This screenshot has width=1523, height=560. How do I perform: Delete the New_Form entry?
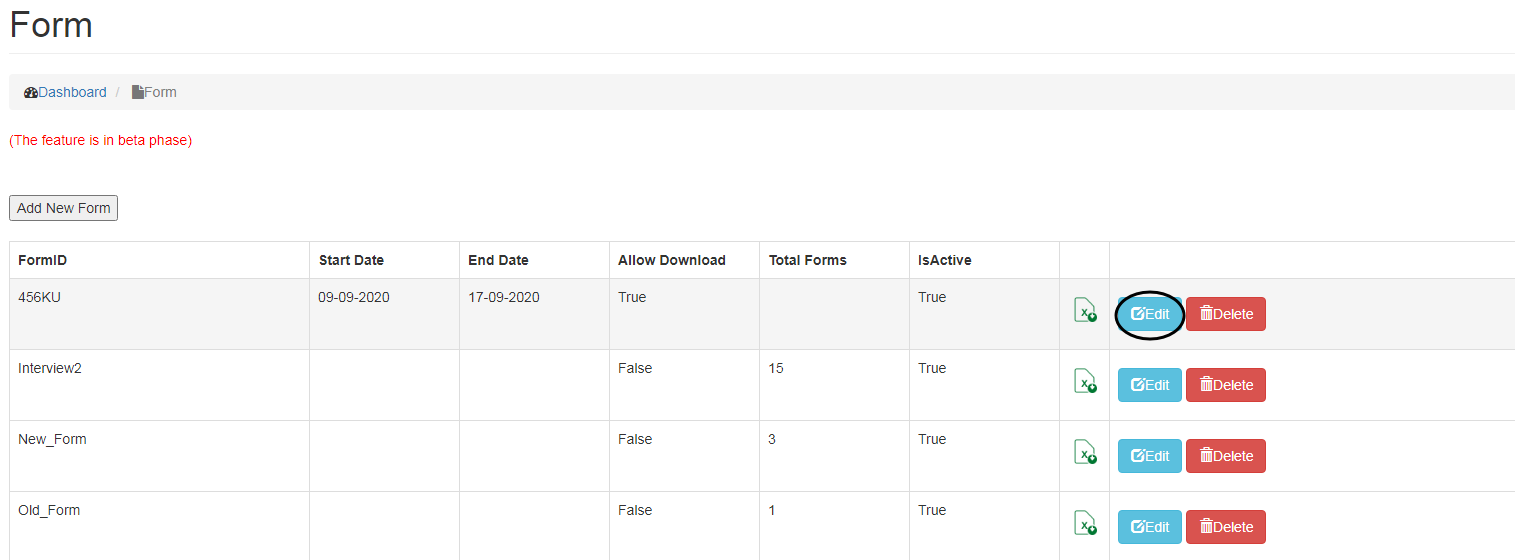[1225, 456]
